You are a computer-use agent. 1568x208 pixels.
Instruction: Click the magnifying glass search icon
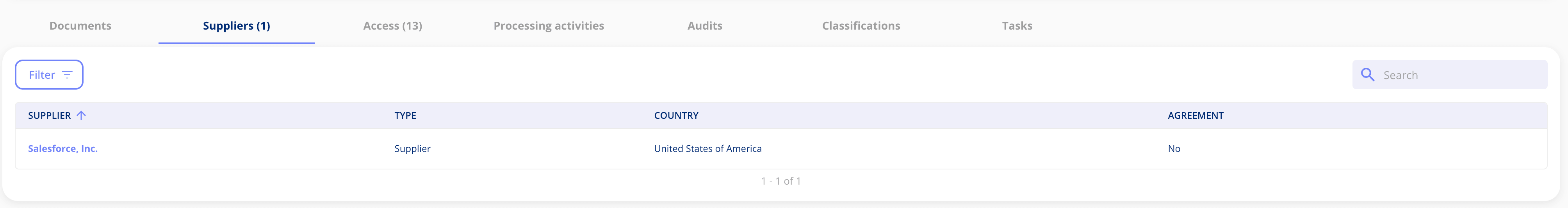[x=1368, y=74]
